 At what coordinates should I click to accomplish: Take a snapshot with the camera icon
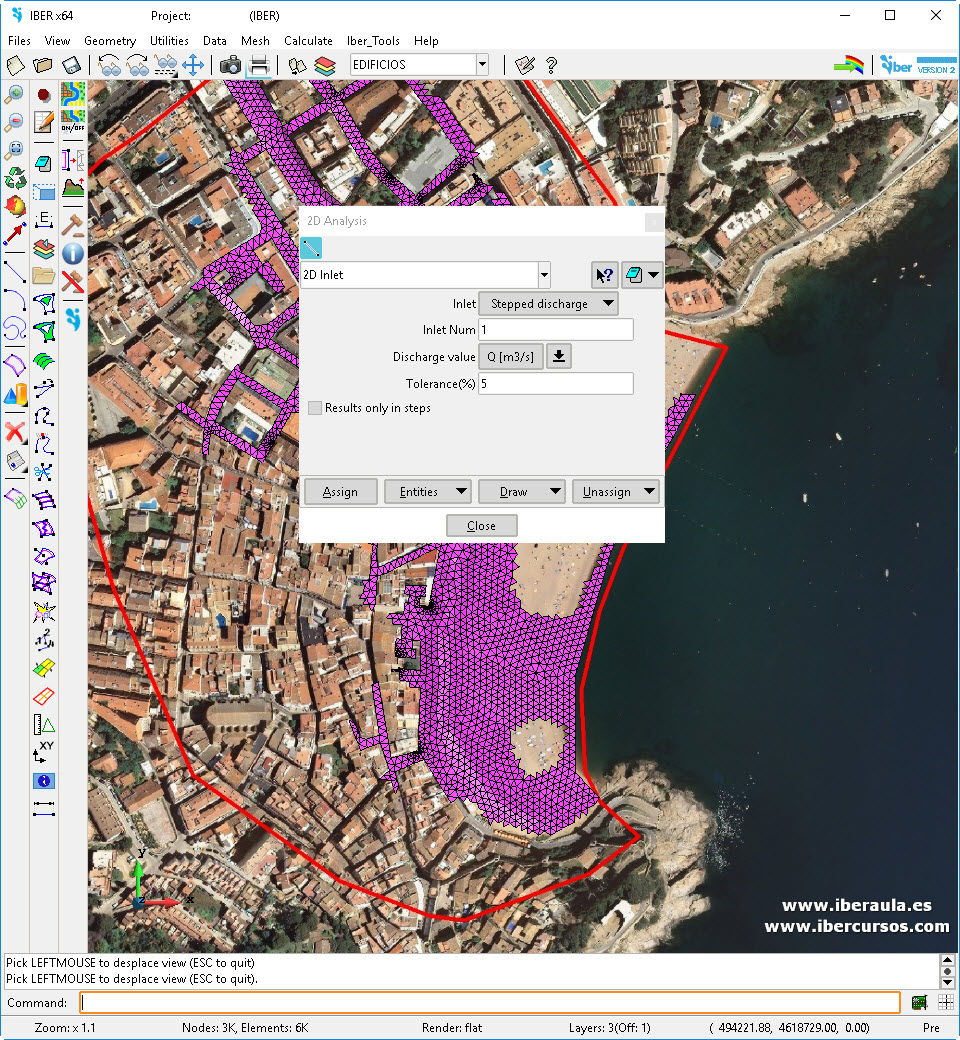[230, 65]
